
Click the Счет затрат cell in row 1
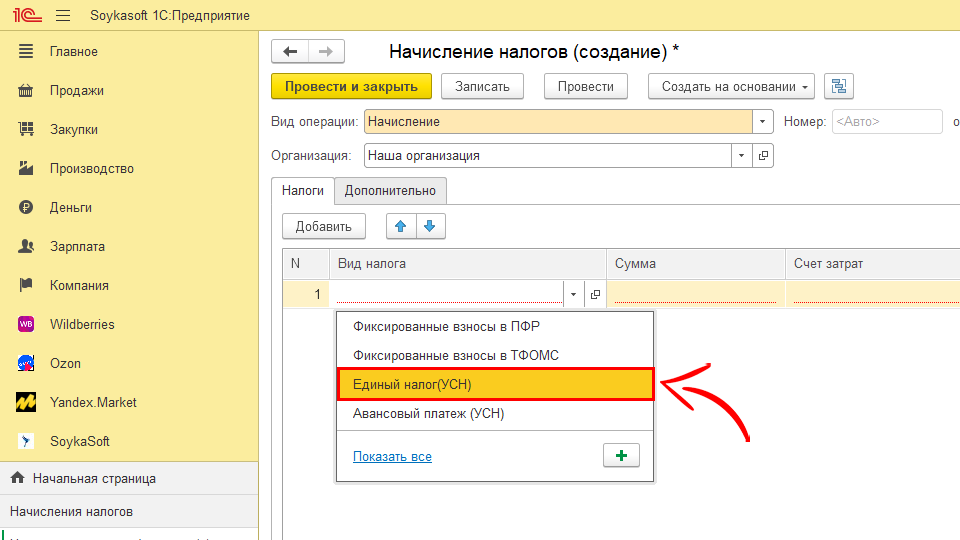click(872, 294)
